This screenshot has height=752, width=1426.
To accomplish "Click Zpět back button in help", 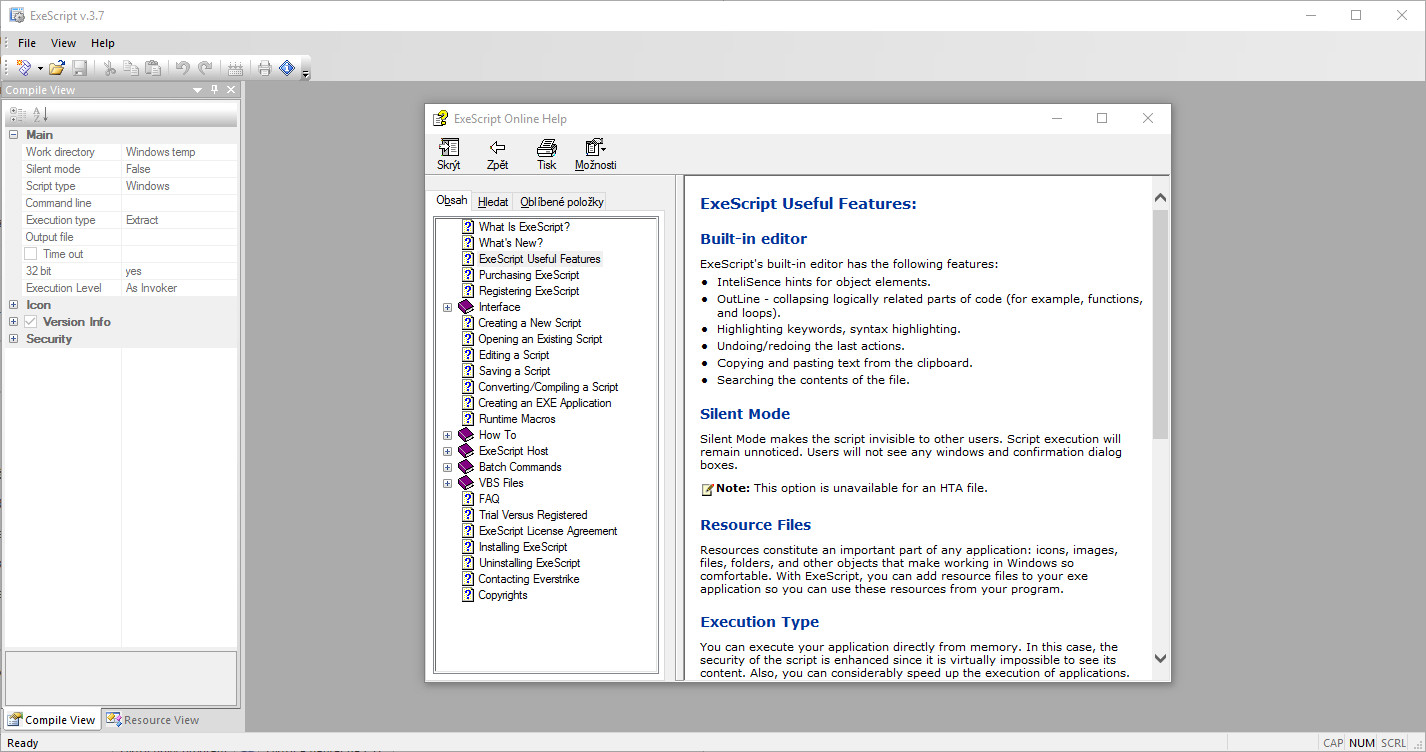I will 497,155.
